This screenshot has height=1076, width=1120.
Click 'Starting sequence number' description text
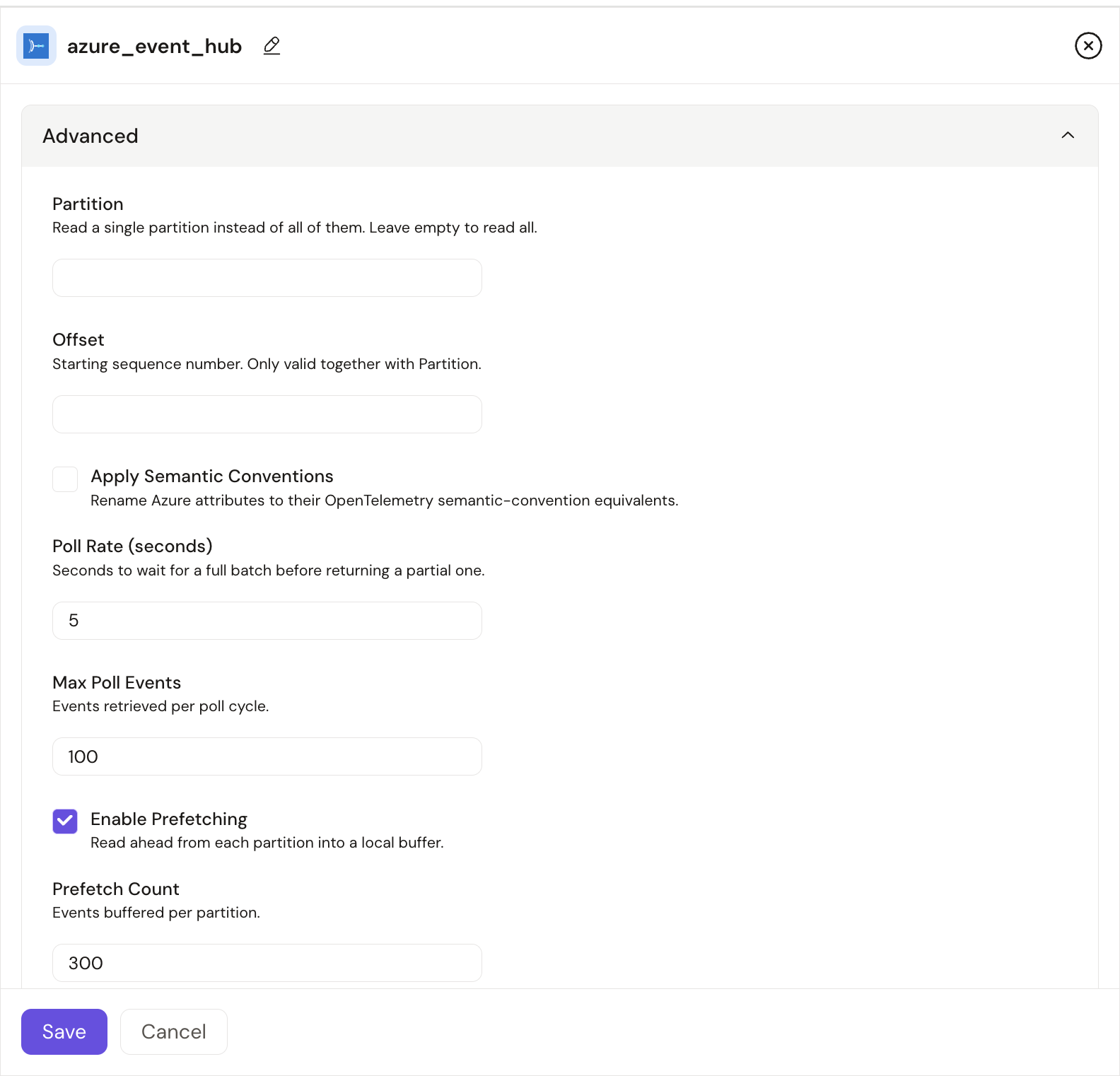(x=267, y=364)
